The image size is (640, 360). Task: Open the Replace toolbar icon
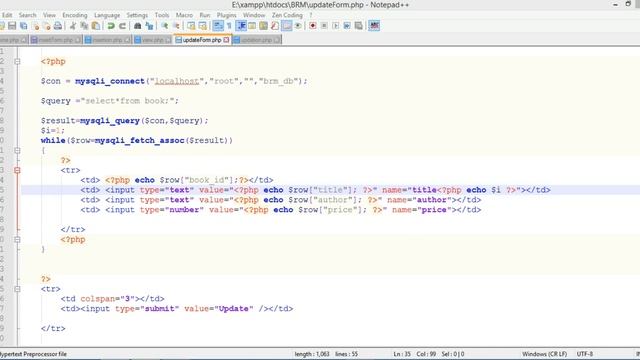coord(149,26)
